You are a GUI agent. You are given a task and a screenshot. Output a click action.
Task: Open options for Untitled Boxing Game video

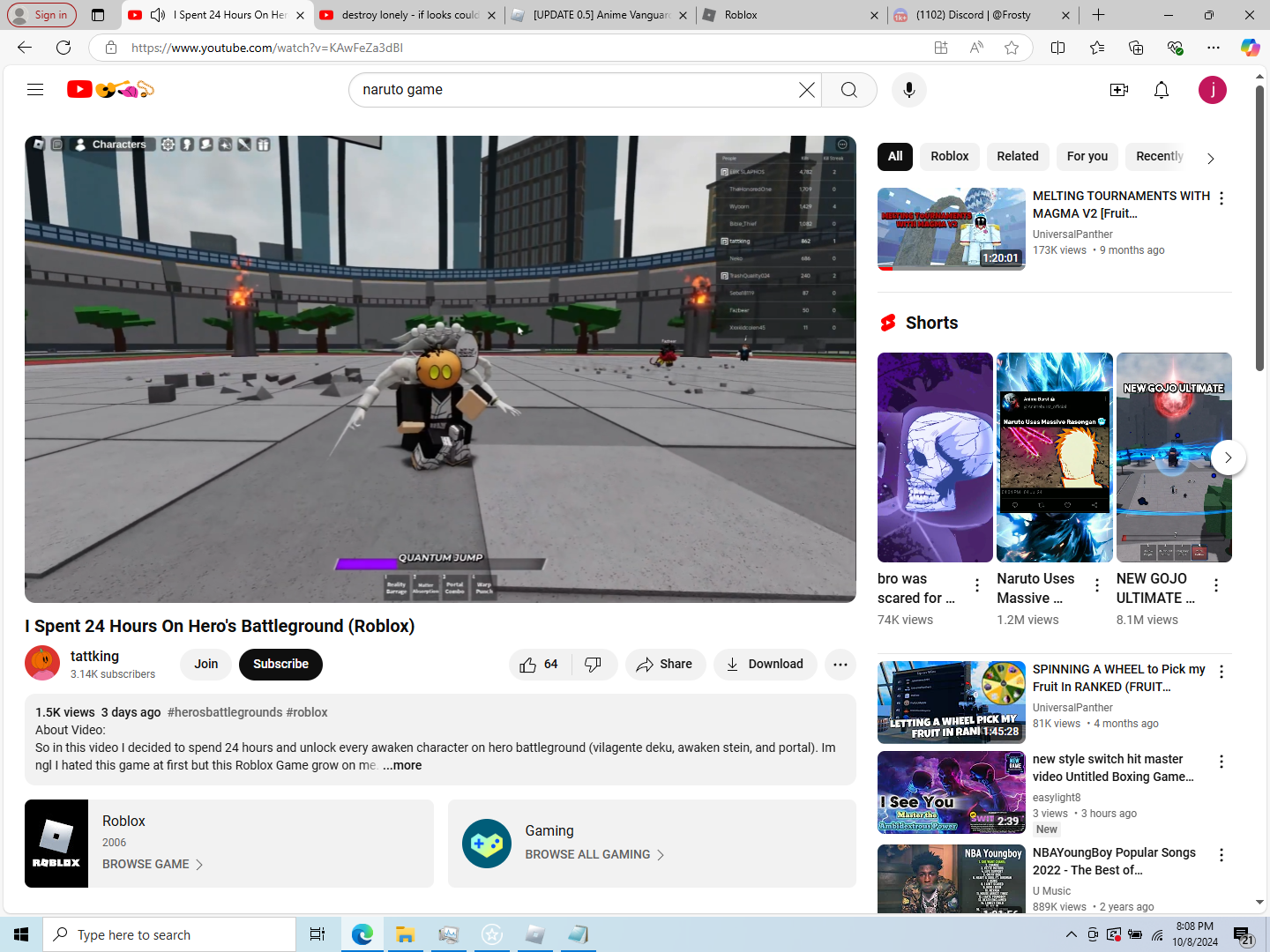[1221, 762]
